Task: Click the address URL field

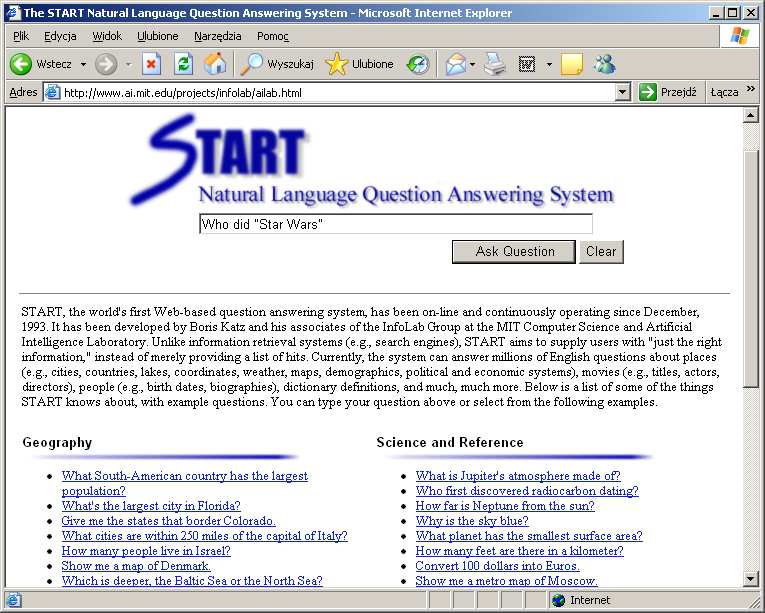Action: [x=338, y=92]
